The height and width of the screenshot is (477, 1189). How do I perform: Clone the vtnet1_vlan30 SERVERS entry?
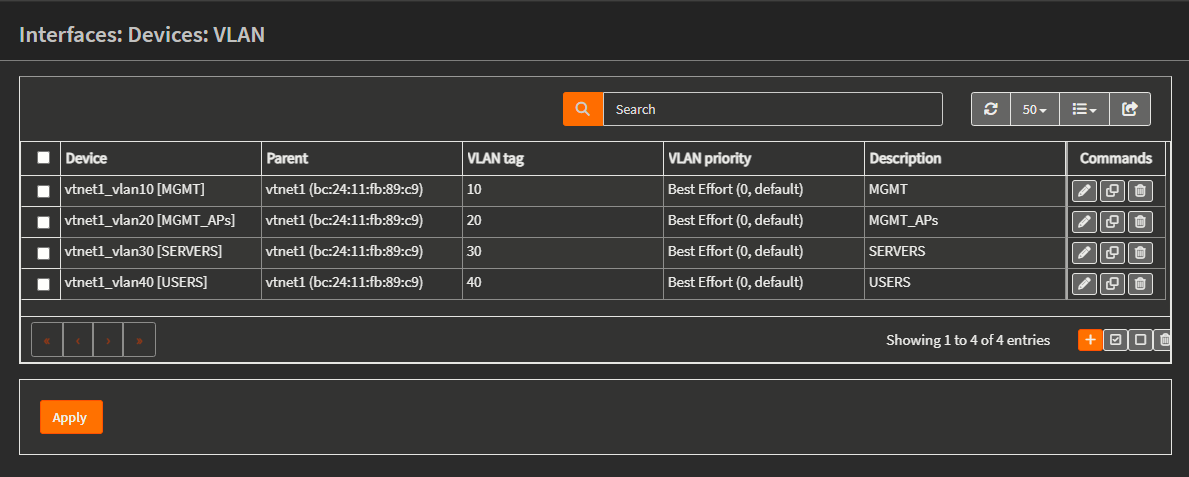pyautogui.click(x=1112, y=253)
